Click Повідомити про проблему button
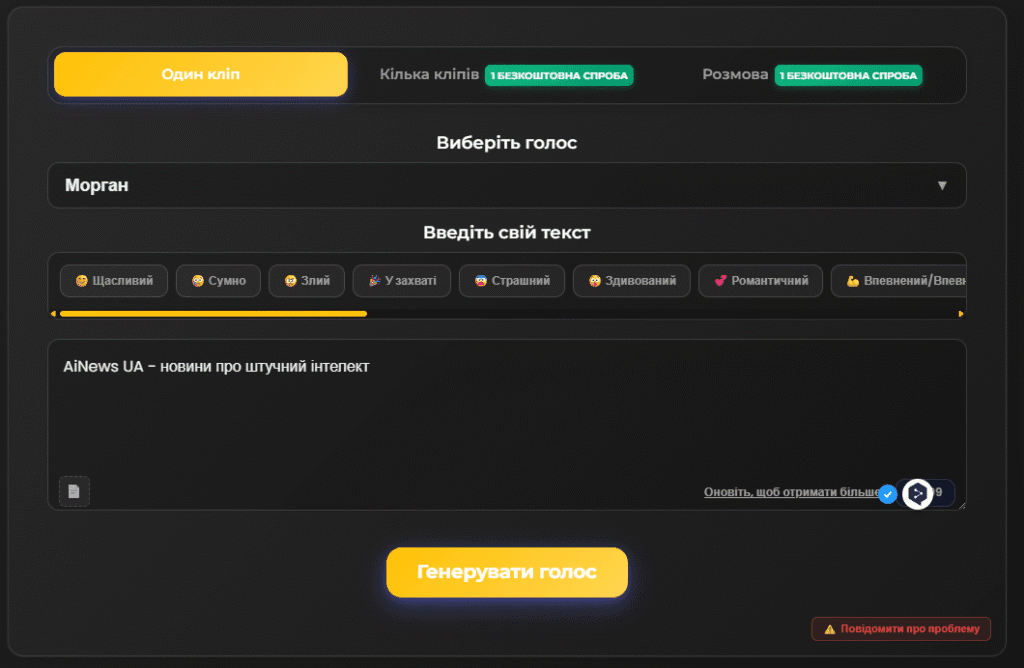The image size is (1024, 668). click(x=901, y=629)
